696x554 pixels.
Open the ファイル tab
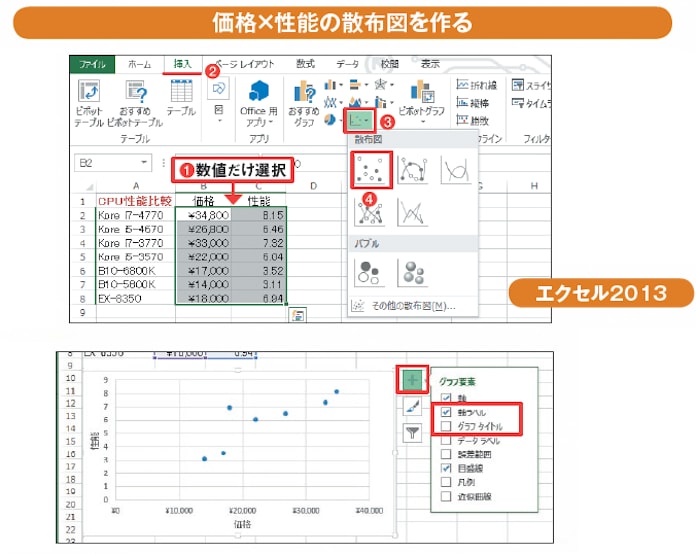pos(92,64)
